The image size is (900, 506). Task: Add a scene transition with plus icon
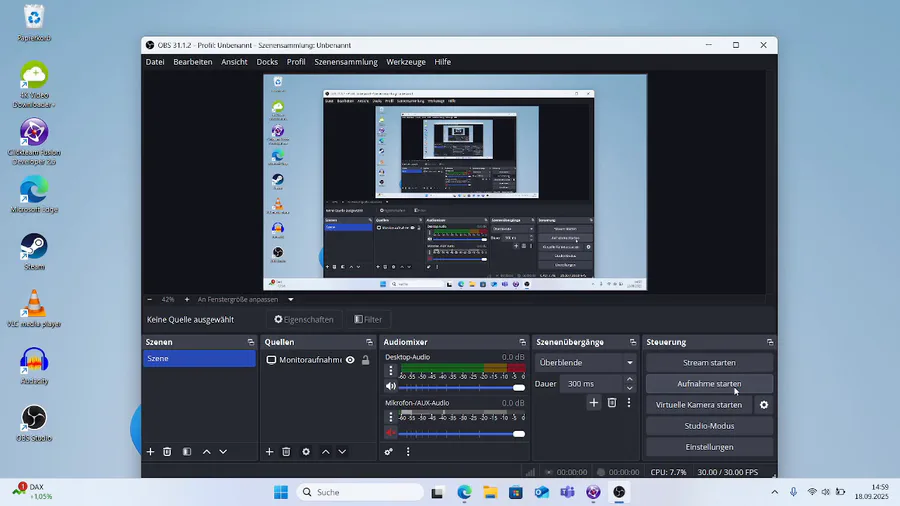[x=593, y=403]
